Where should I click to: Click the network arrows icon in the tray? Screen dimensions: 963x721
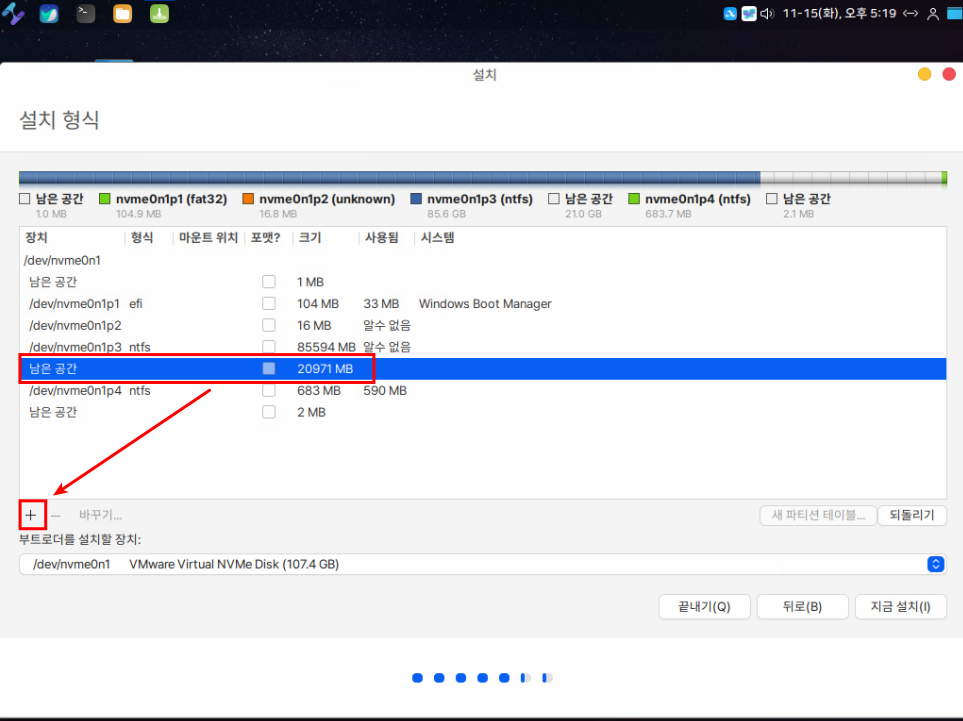(910, 14)
